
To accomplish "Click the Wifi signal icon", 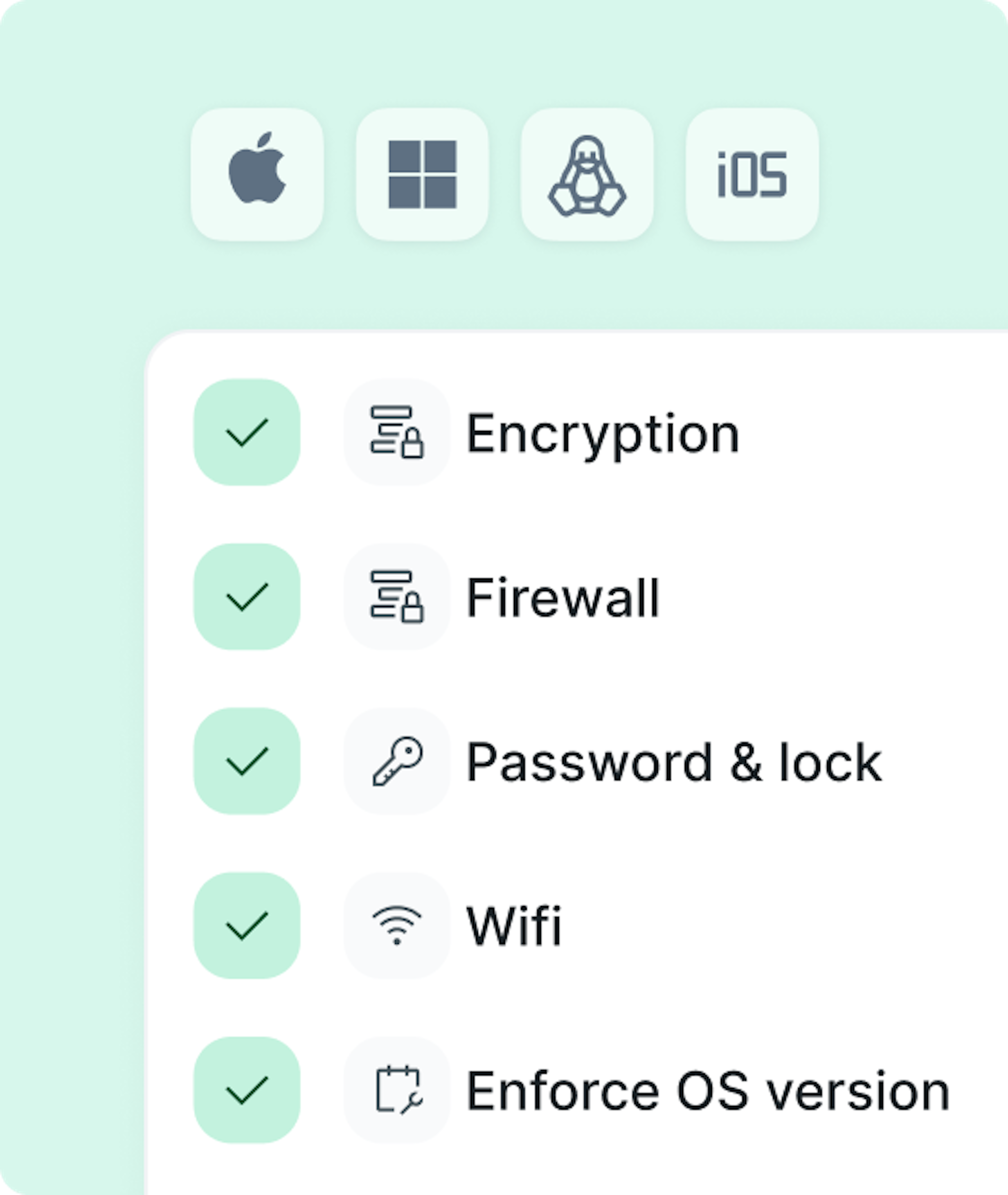I will click(x=397, y=926).
